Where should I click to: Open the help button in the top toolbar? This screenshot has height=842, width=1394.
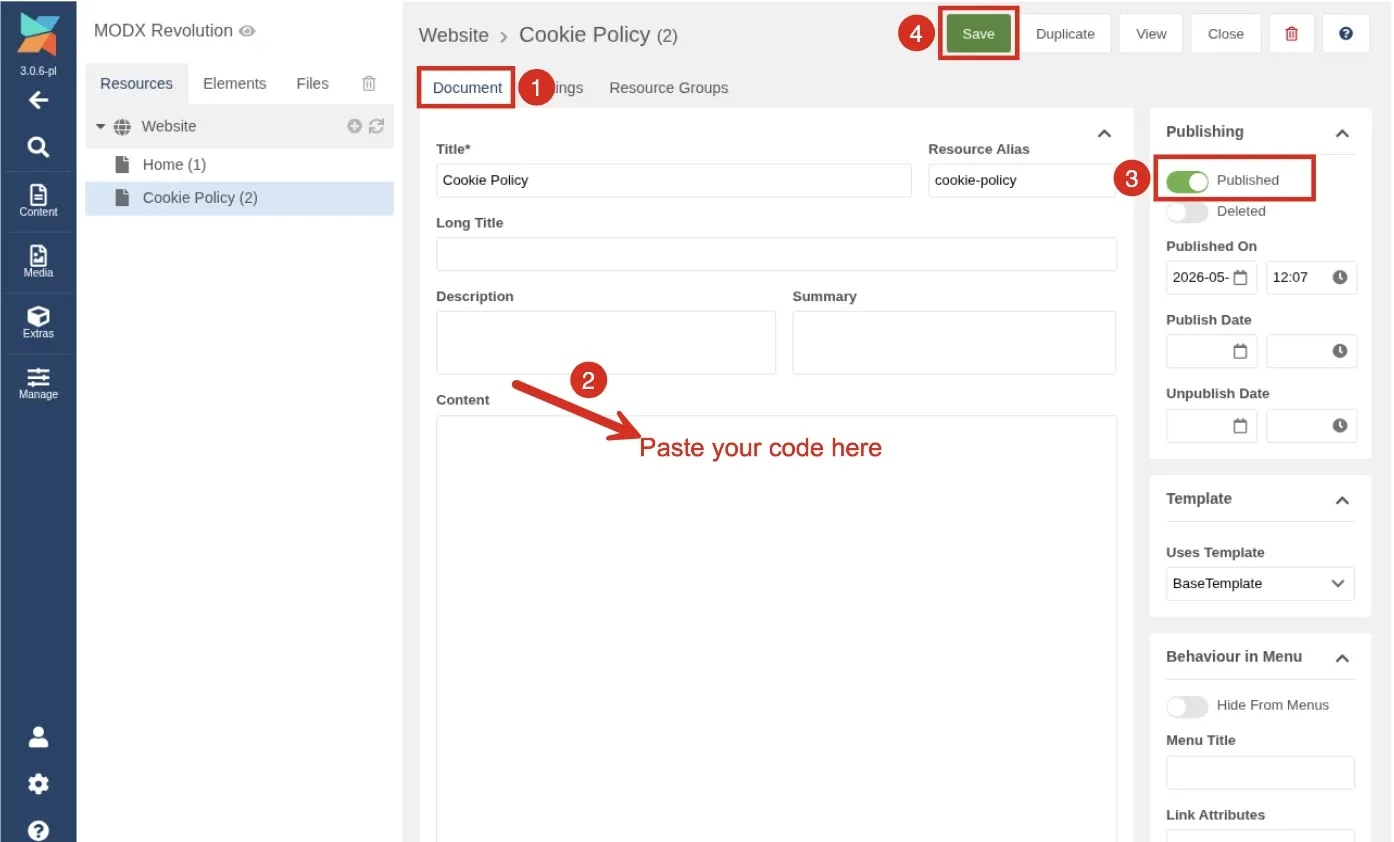point(1346,34)
